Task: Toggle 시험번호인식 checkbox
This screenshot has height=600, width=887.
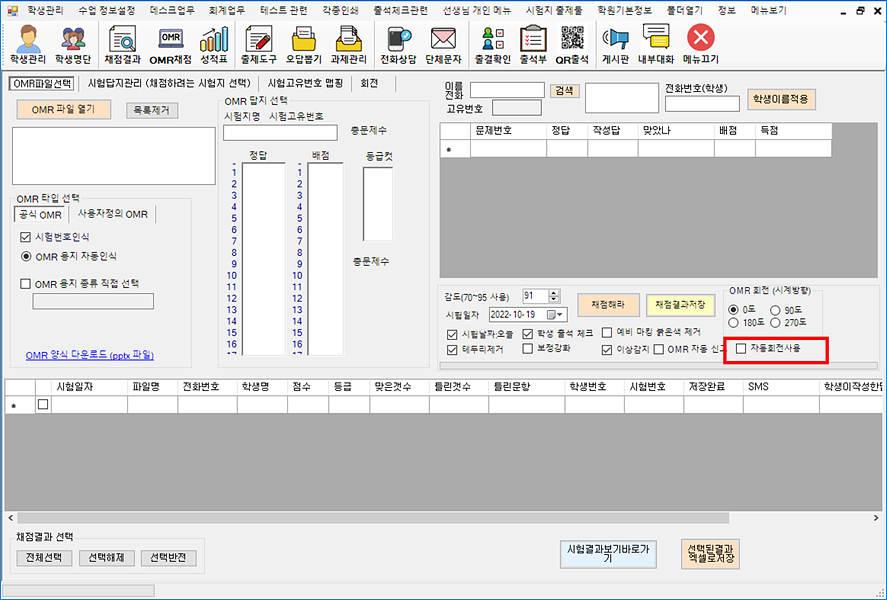Action: point(25,237)
